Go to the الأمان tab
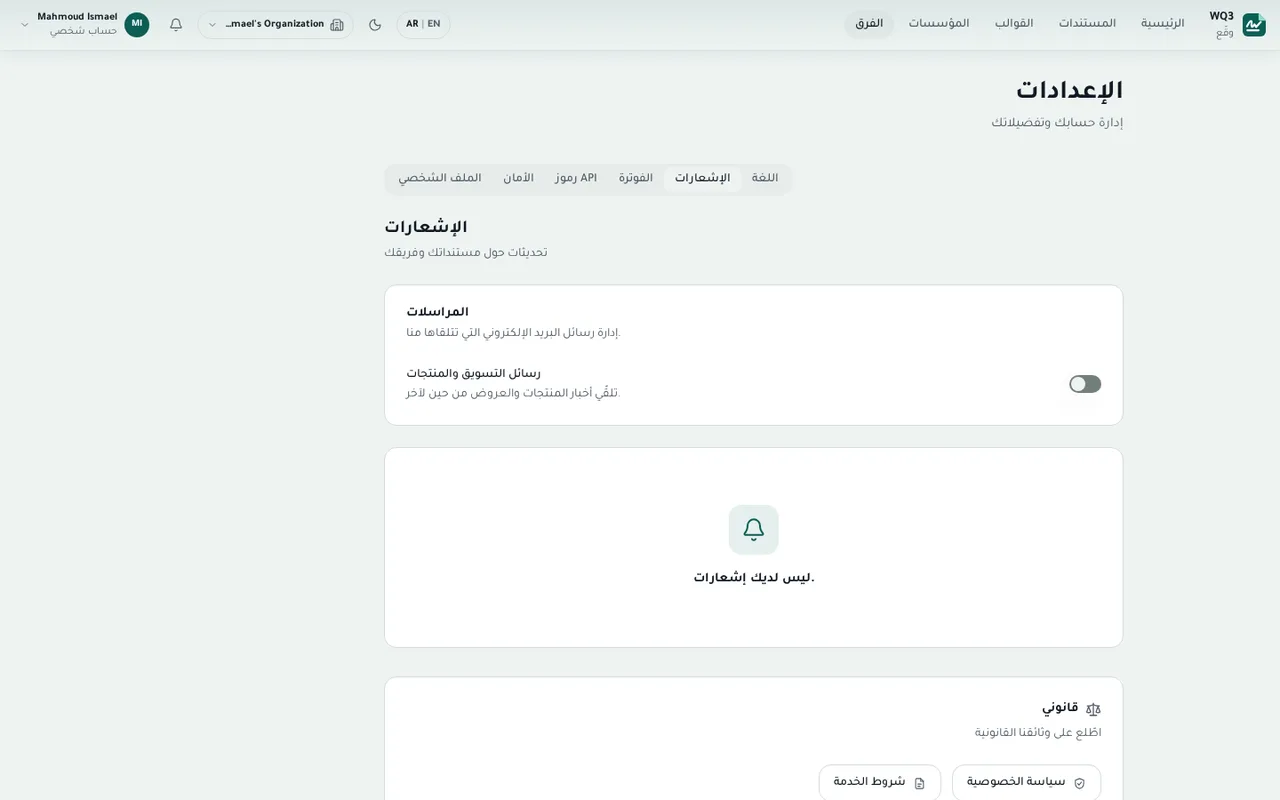1280x800 pixels. click(x=518, y=179)
